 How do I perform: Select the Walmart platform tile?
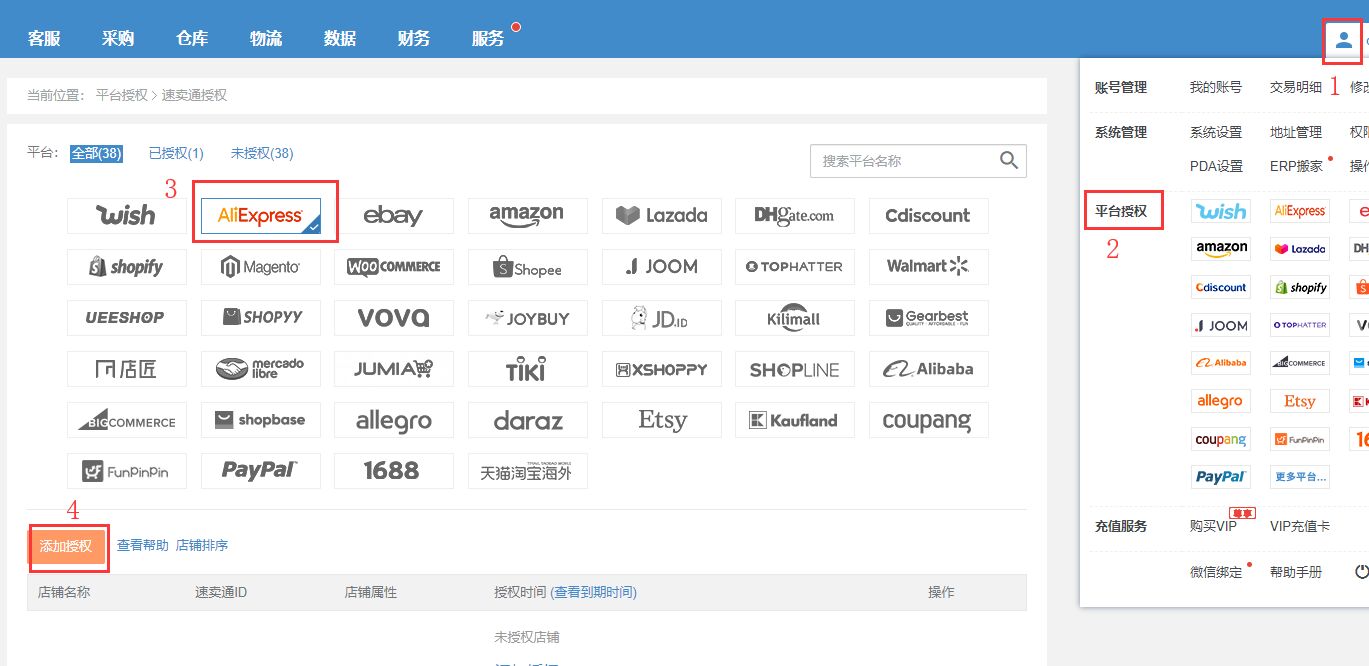click(x=929, y=267)
